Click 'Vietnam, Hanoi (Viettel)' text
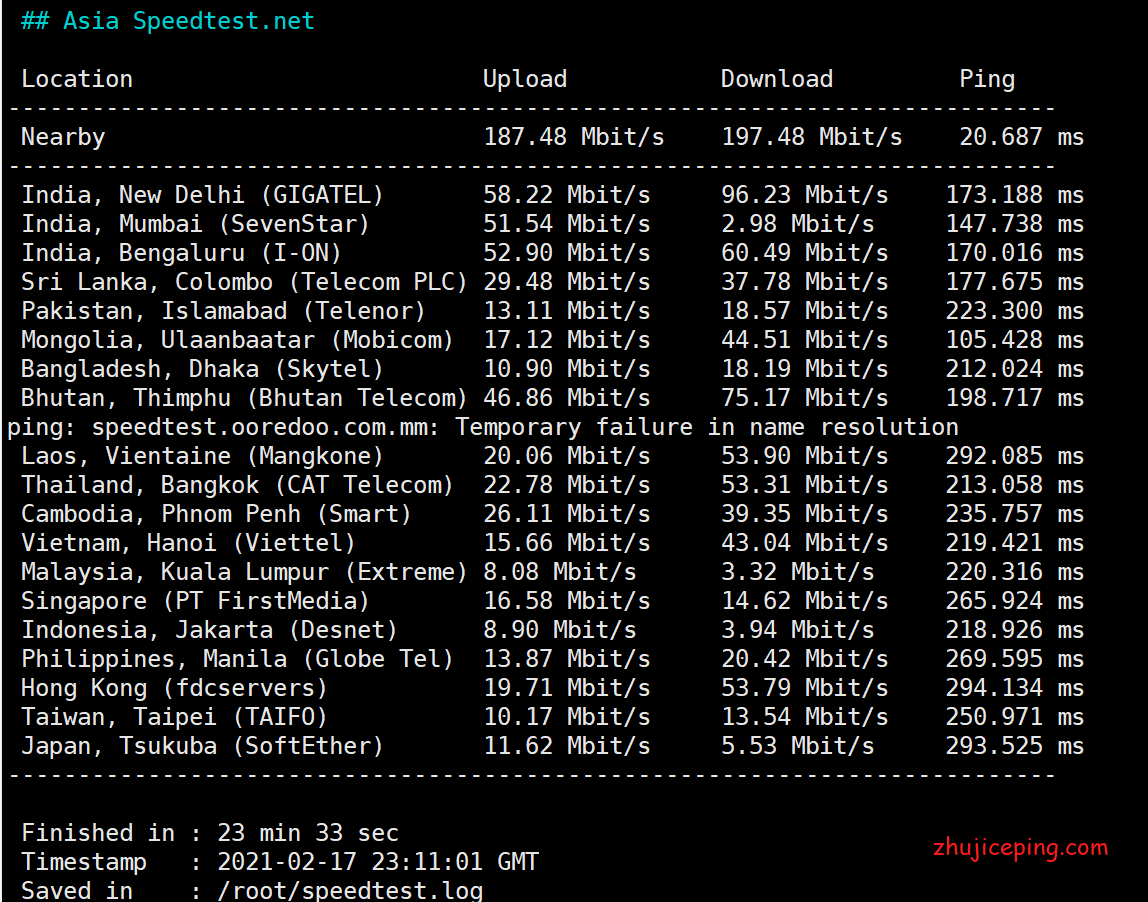 pyautogui.click(x=188, y=543)
